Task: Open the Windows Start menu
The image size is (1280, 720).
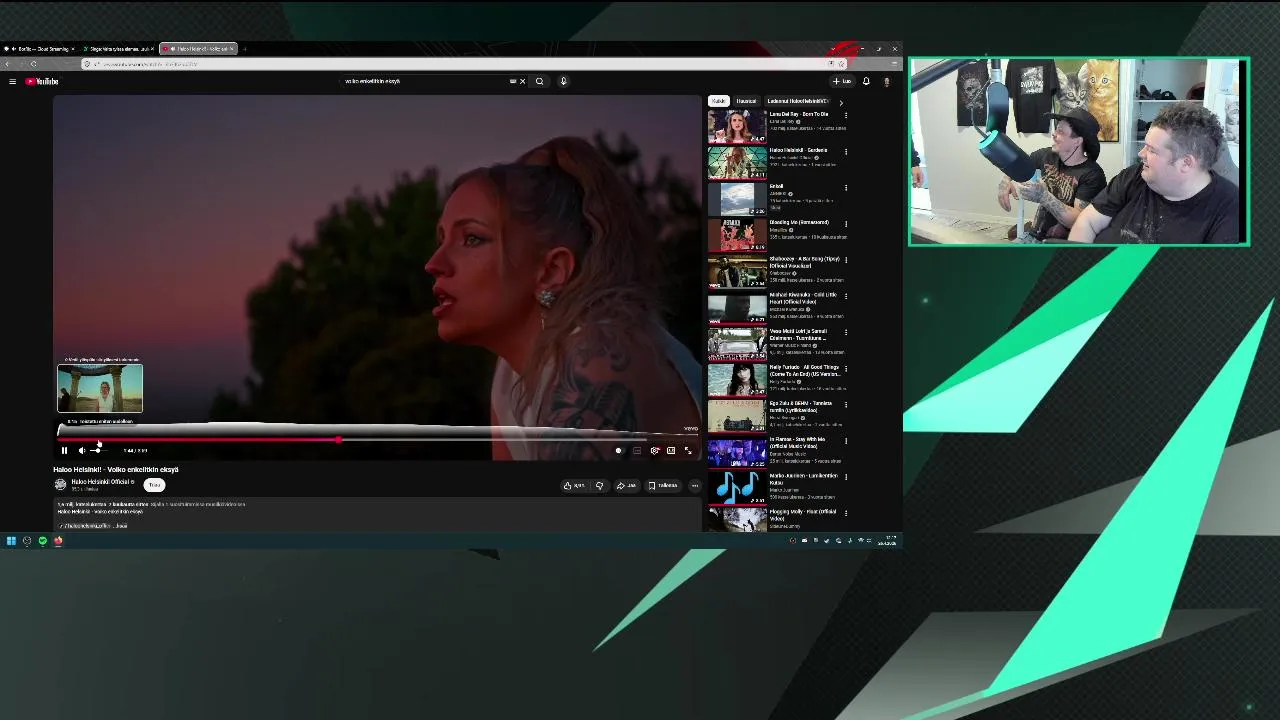Action: click(x=11, y=541)
